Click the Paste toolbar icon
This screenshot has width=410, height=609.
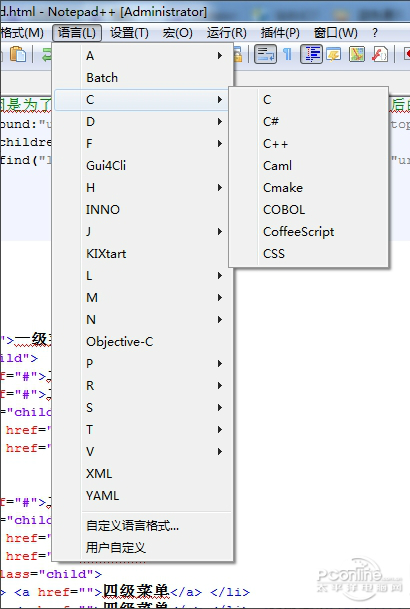tap(17, 54)
